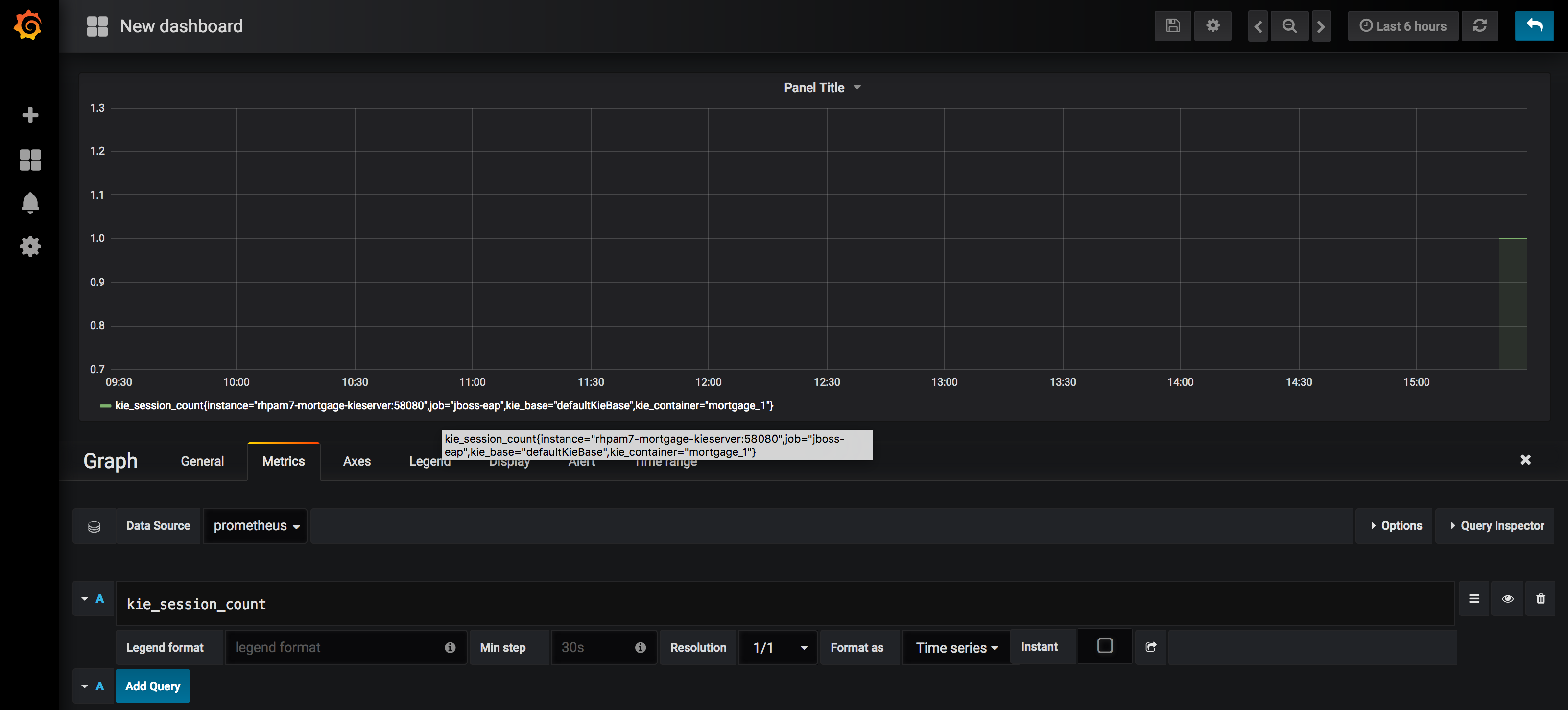Click the Grafana logo icon
This screenshot has width=1568, height=710.
point(28,25)
